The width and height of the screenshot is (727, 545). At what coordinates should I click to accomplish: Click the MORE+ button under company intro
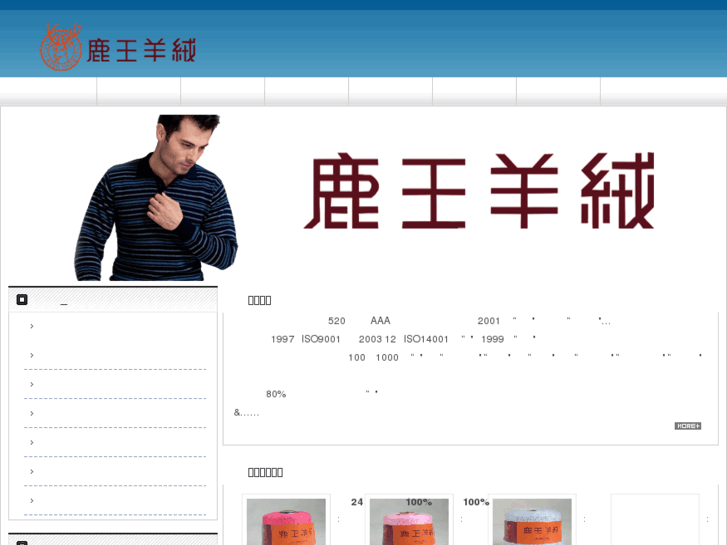pos(688,426)
